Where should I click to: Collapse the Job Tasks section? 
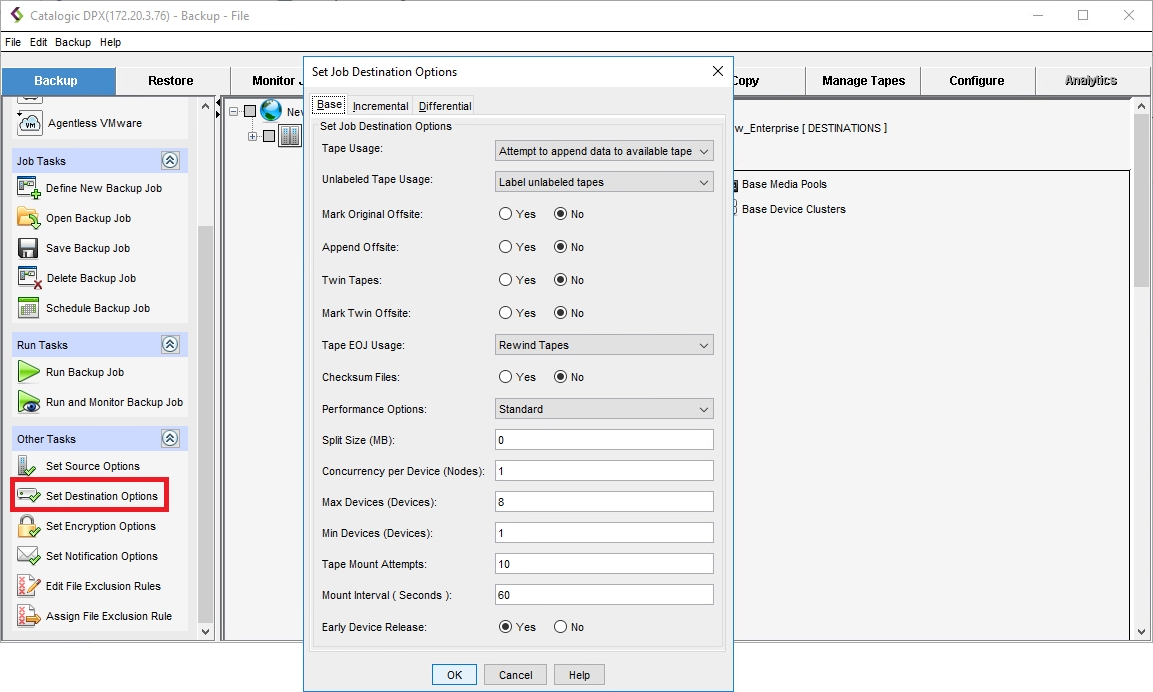[170, 161]
